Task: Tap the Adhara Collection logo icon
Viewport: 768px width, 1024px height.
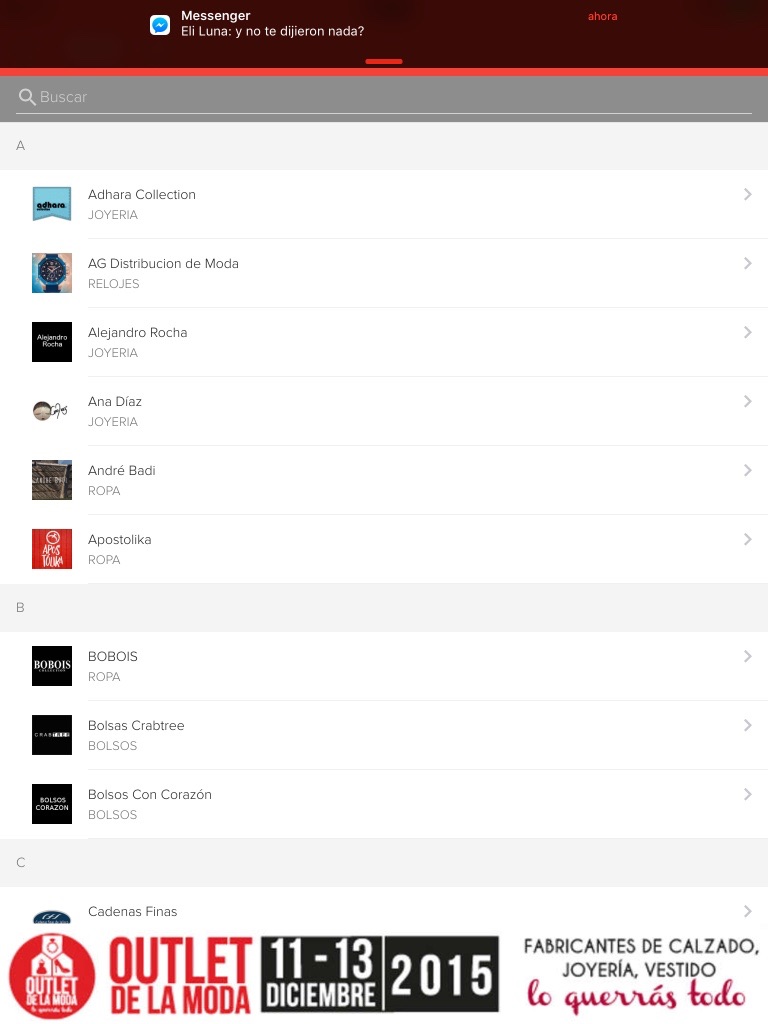Action: click(52, 204)
